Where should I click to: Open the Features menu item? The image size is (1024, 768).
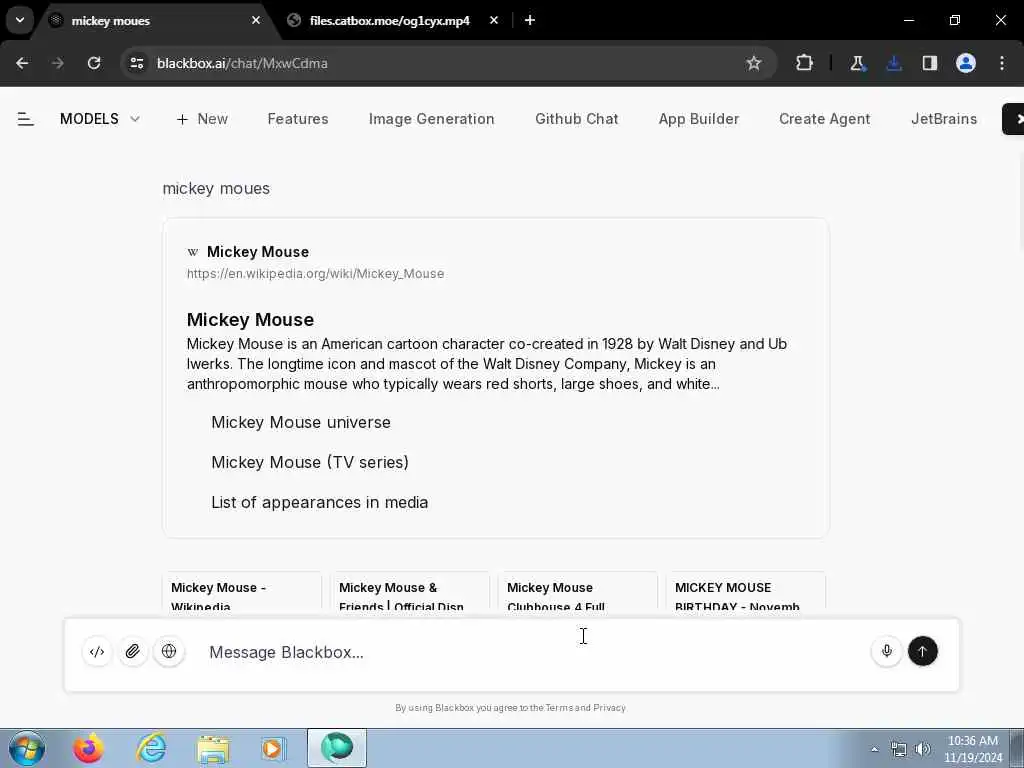click(x=298, y=119)
